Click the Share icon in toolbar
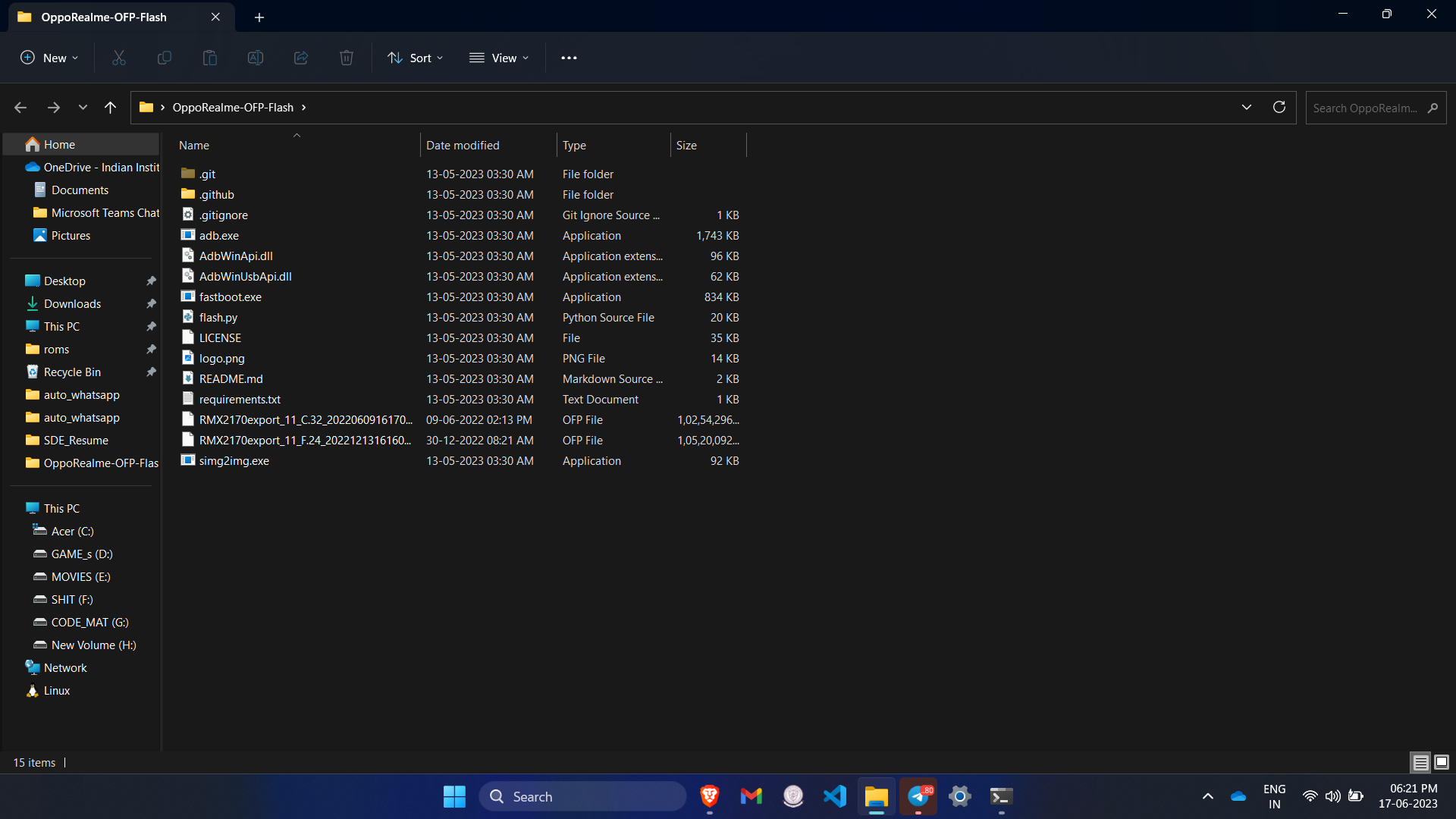The image size is (1456, 819). click(301, 58)
